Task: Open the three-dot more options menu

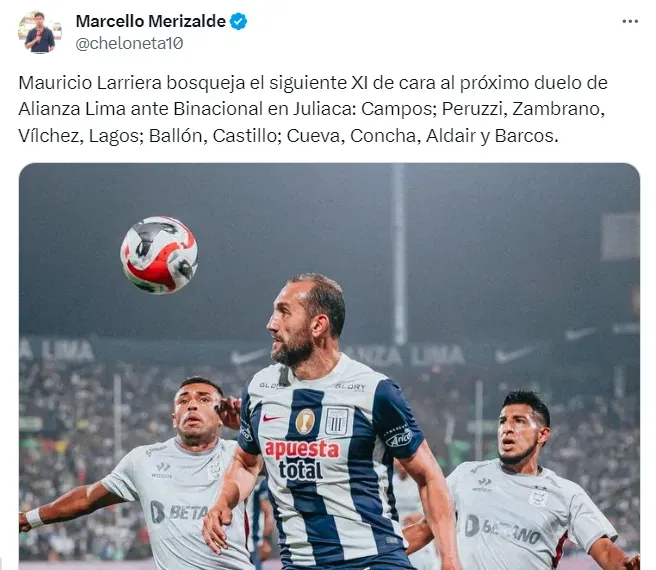Action: click(630, 21)
